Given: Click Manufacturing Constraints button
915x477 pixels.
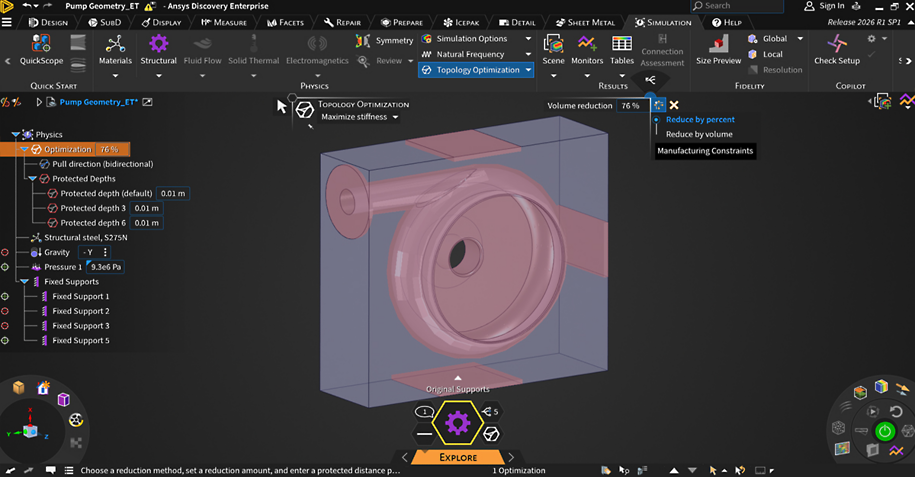Looking at the screenshot, I should 705,151.
